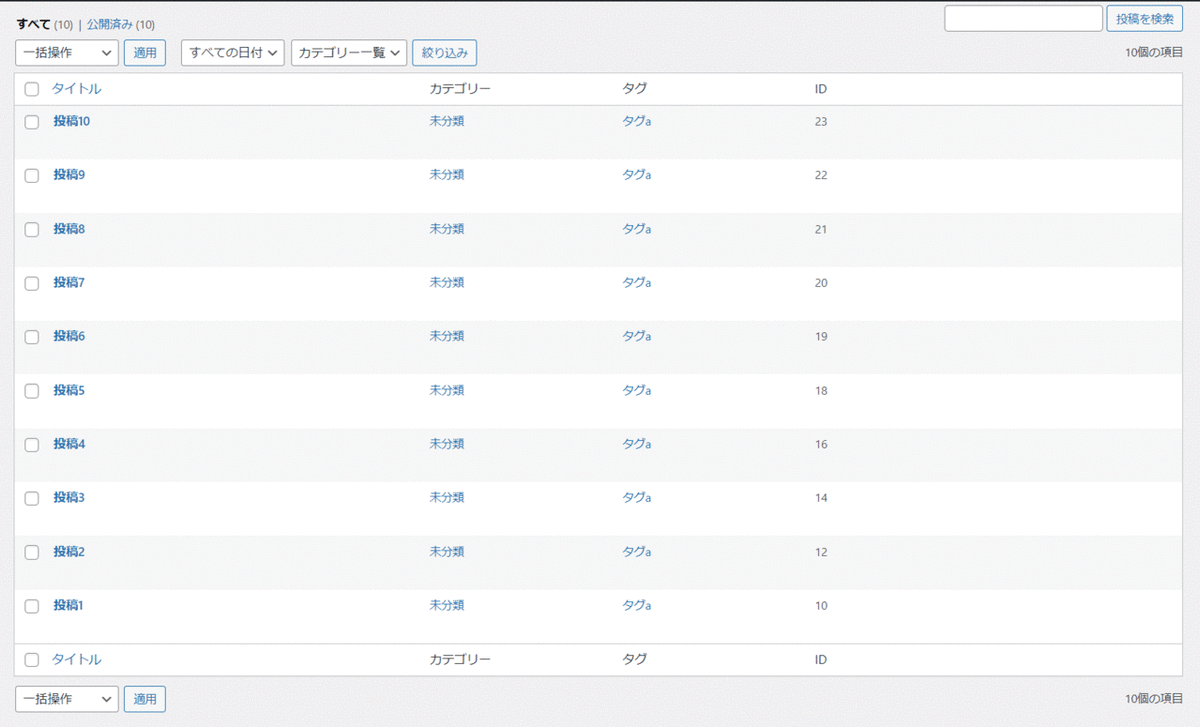
Task: Tick the checkbox for 投稿5
Action: pos(32,391)
